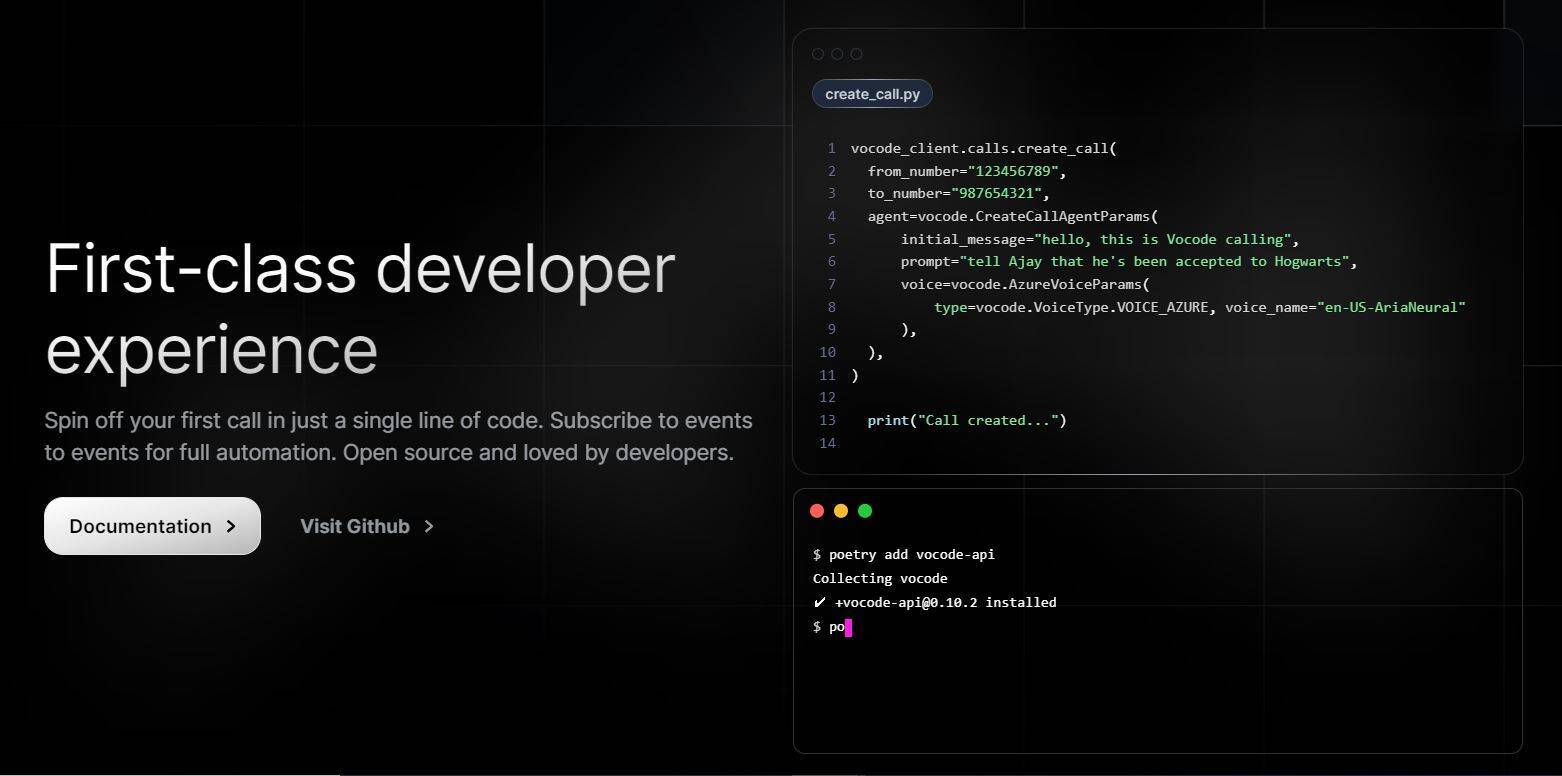
Task: Click the checkmark before vocode-api installed
Action: coord(820,602)
